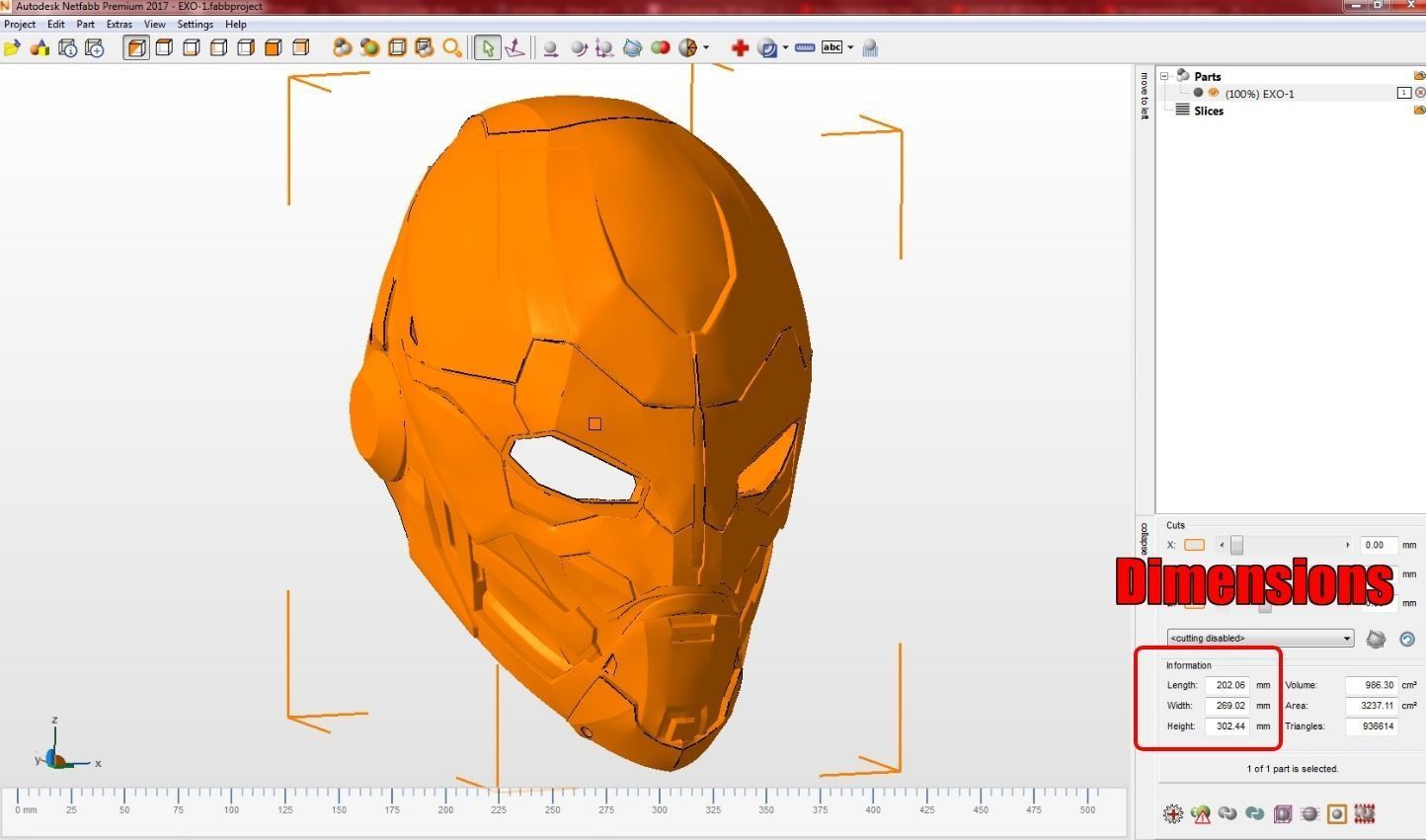The image size is (1426, 840).
Task: Toggle the X cut plane button
Action: click(x=1194, y=545)
